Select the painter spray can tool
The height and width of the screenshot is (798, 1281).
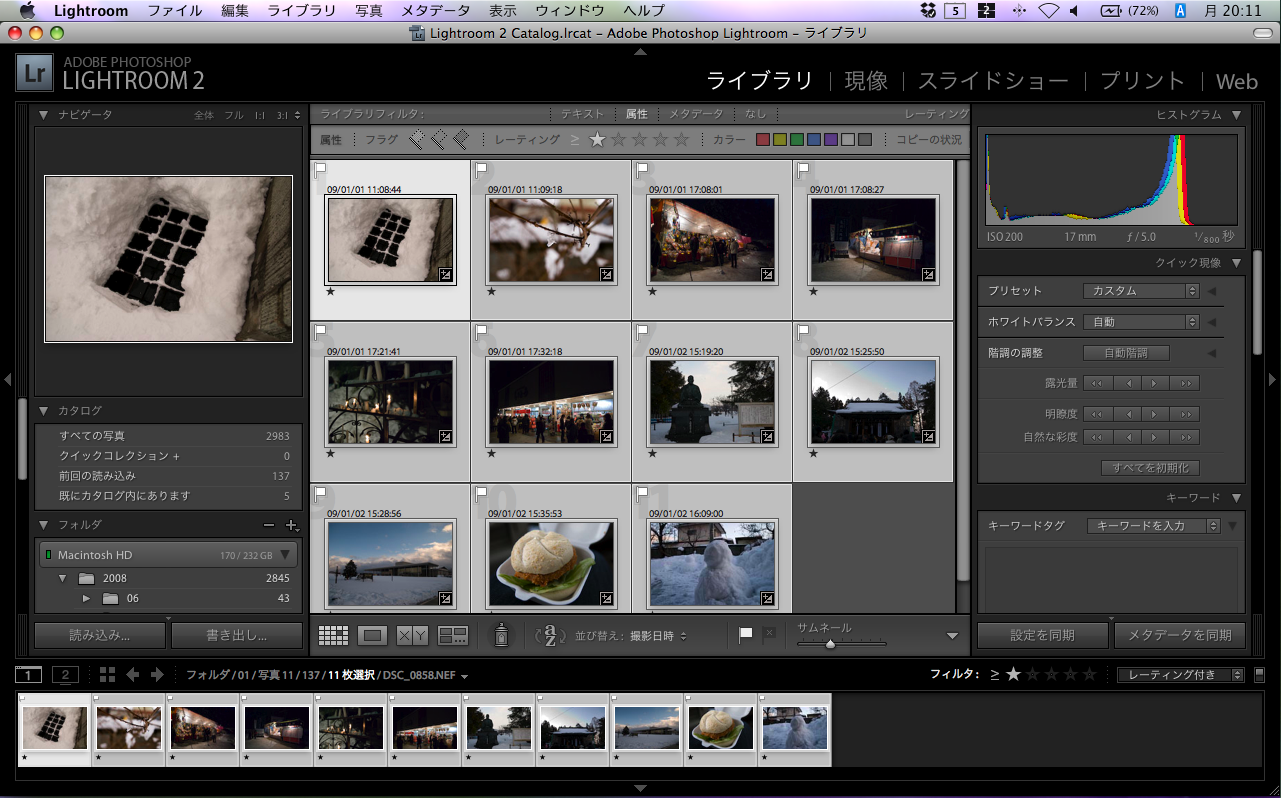(x=502, y=634)
